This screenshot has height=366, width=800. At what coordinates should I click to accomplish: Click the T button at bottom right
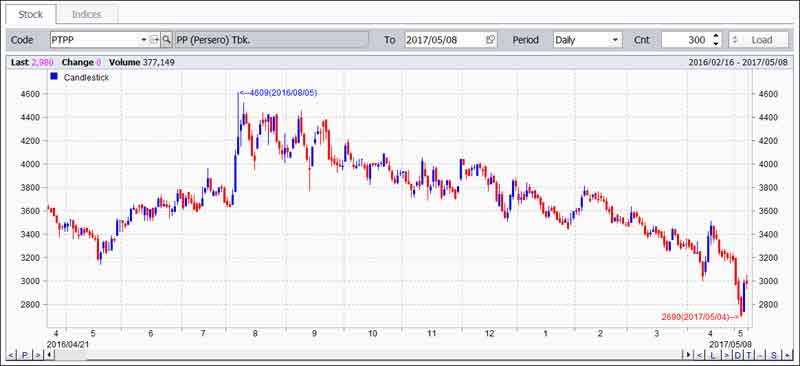coord(749,355)
